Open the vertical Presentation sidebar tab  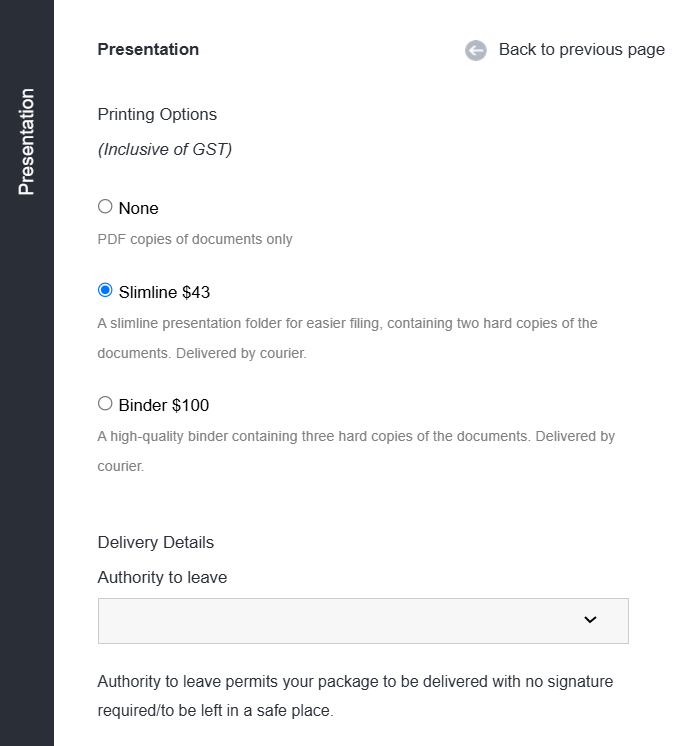point(27,142)
